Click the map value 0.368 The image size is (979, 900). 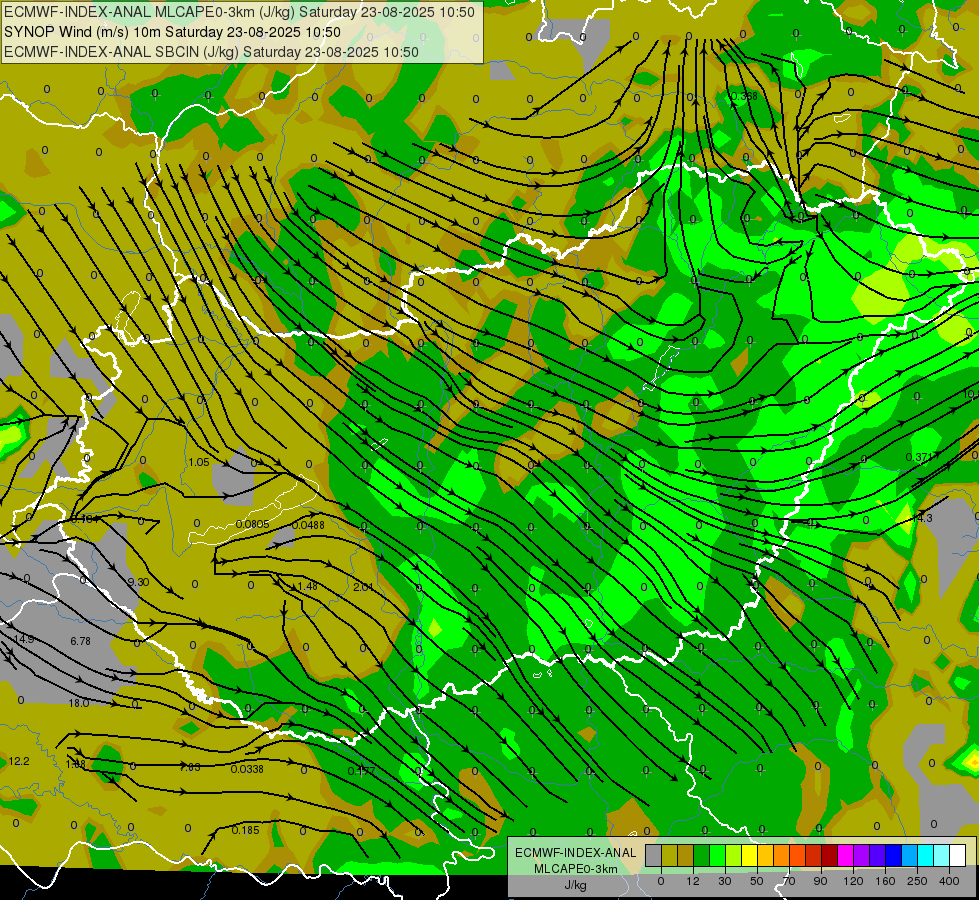point(744,96)
